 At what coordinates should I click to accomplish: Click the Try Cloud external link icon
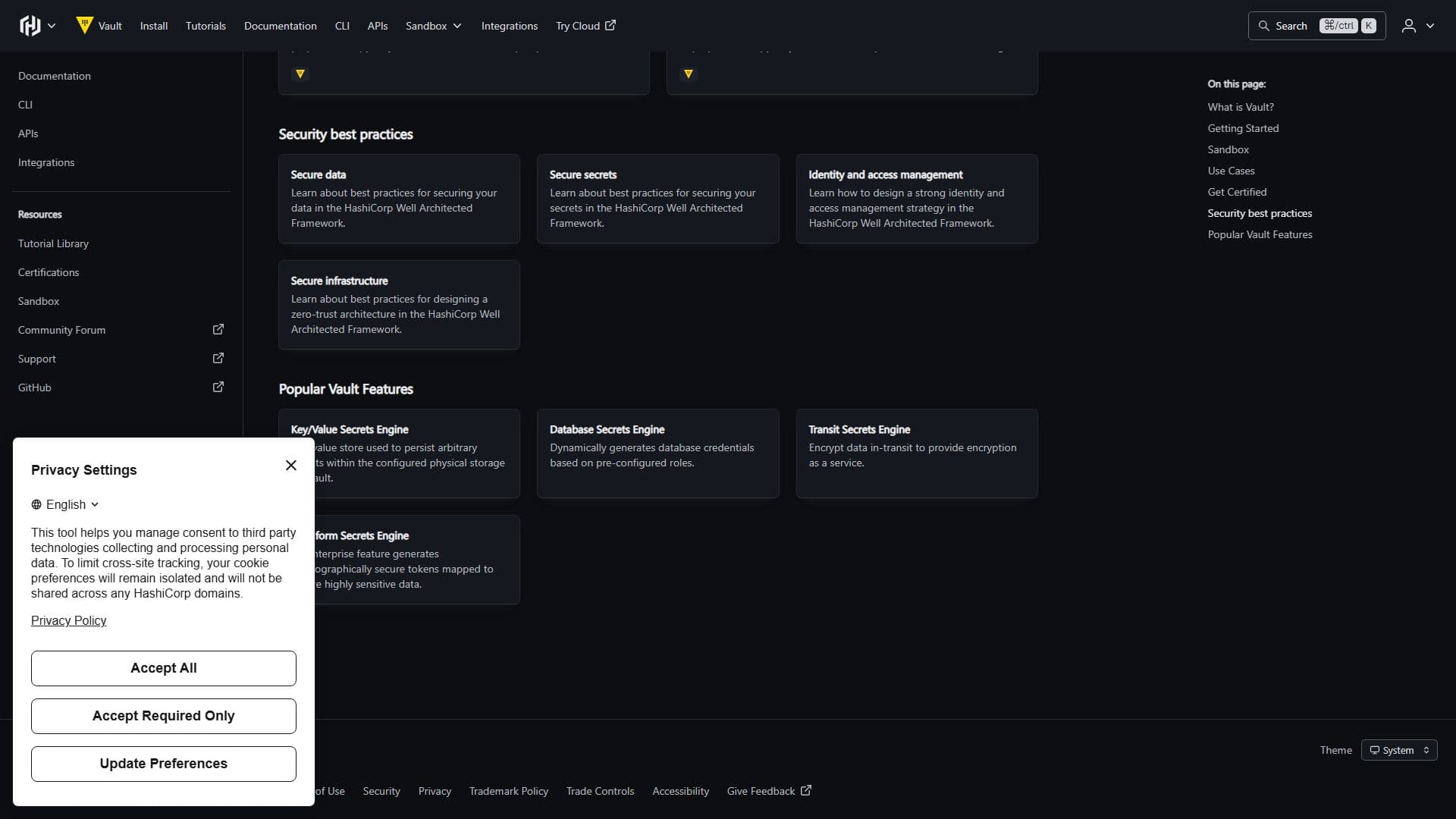(610, 25)
